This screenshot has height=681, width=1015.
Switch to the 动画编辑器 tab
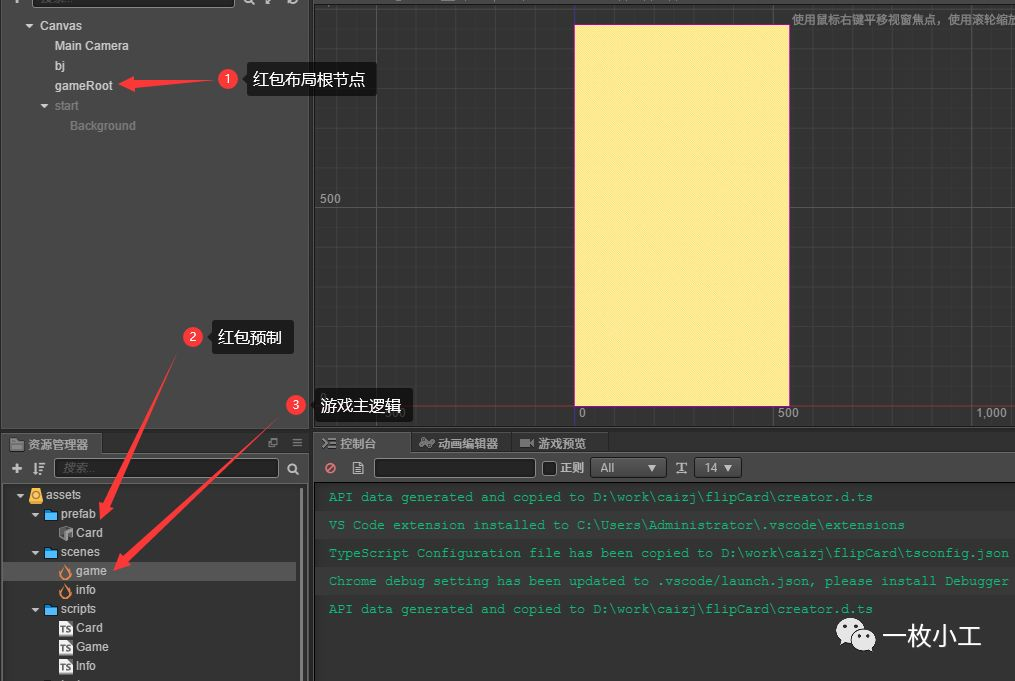coord(459,443)
